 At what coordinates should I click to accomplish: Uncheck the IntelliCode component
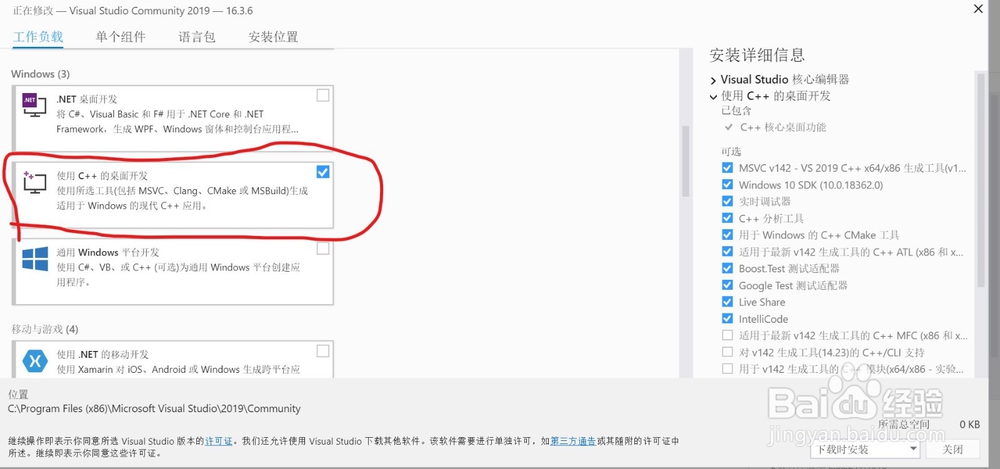[x=727, y=318]
